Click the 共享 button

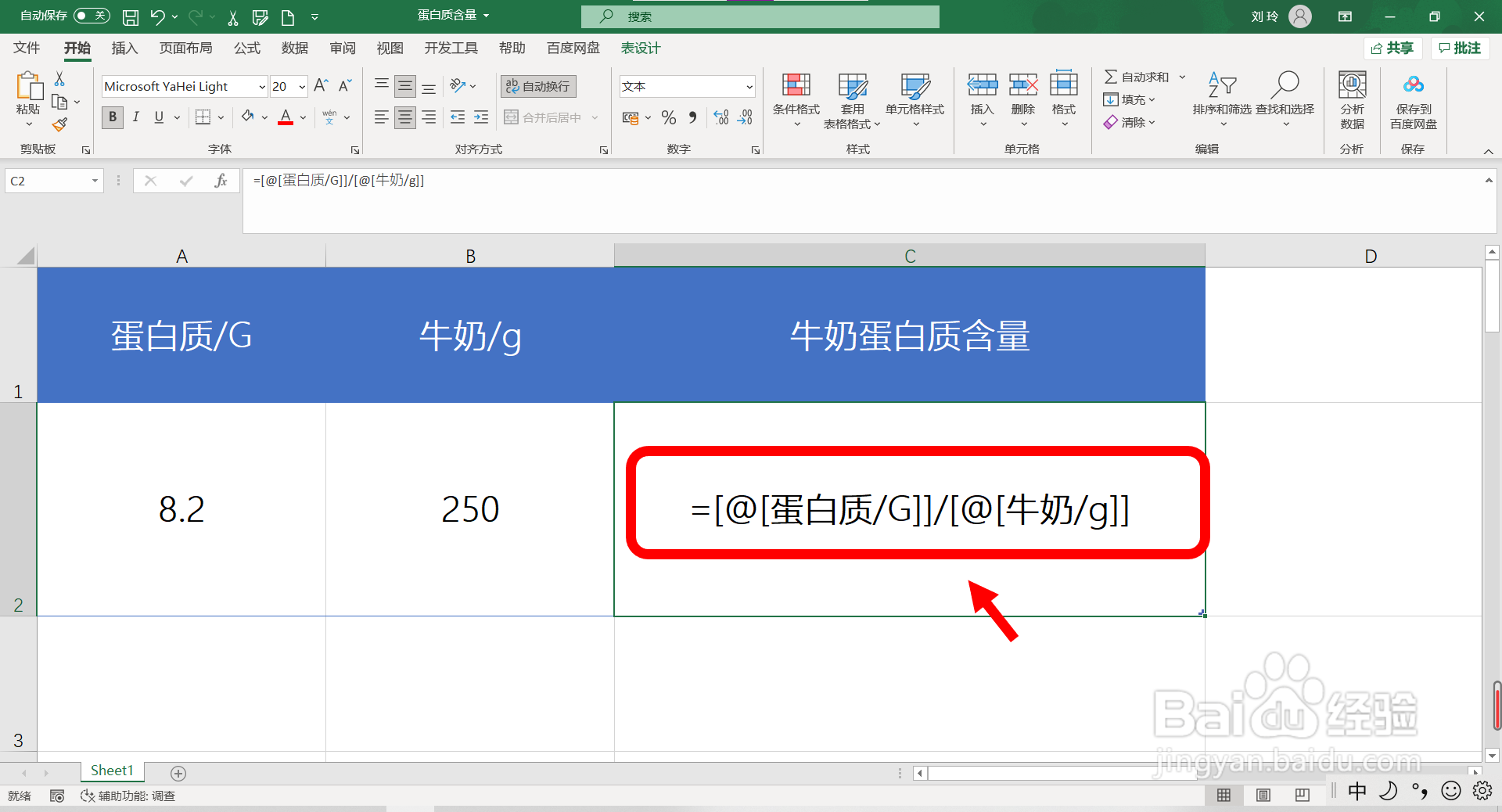[1392, 48]
